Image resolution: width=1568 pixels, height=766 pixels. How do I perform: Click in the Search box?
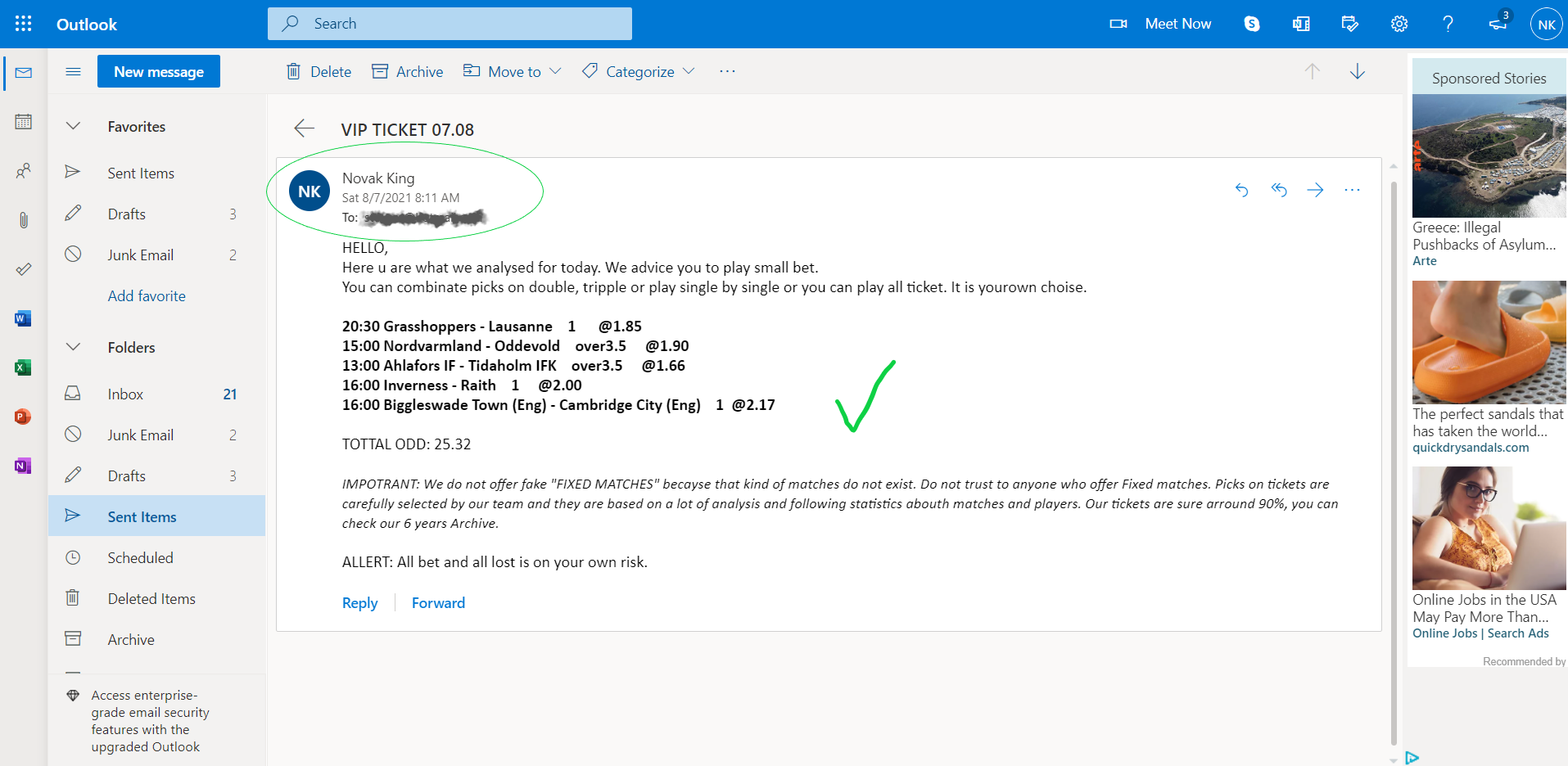[x=450, y=24]
